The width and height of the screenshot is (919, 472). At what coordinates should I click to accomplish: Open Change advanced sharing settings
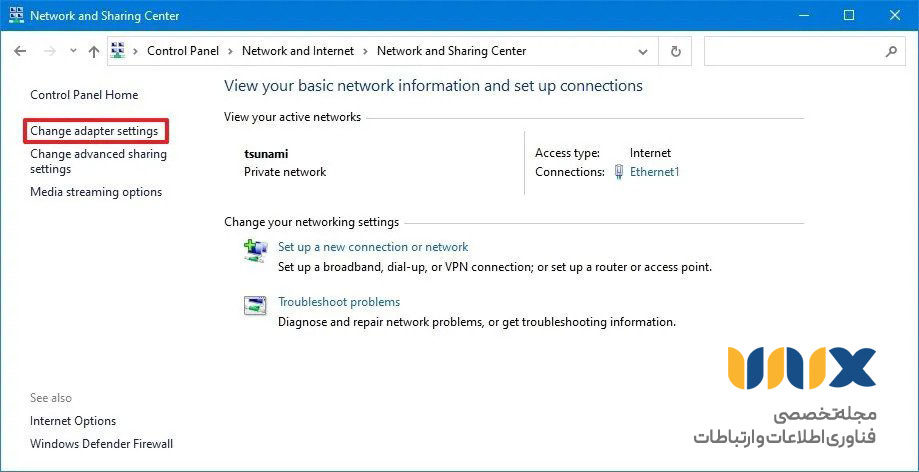click(98, 161)
